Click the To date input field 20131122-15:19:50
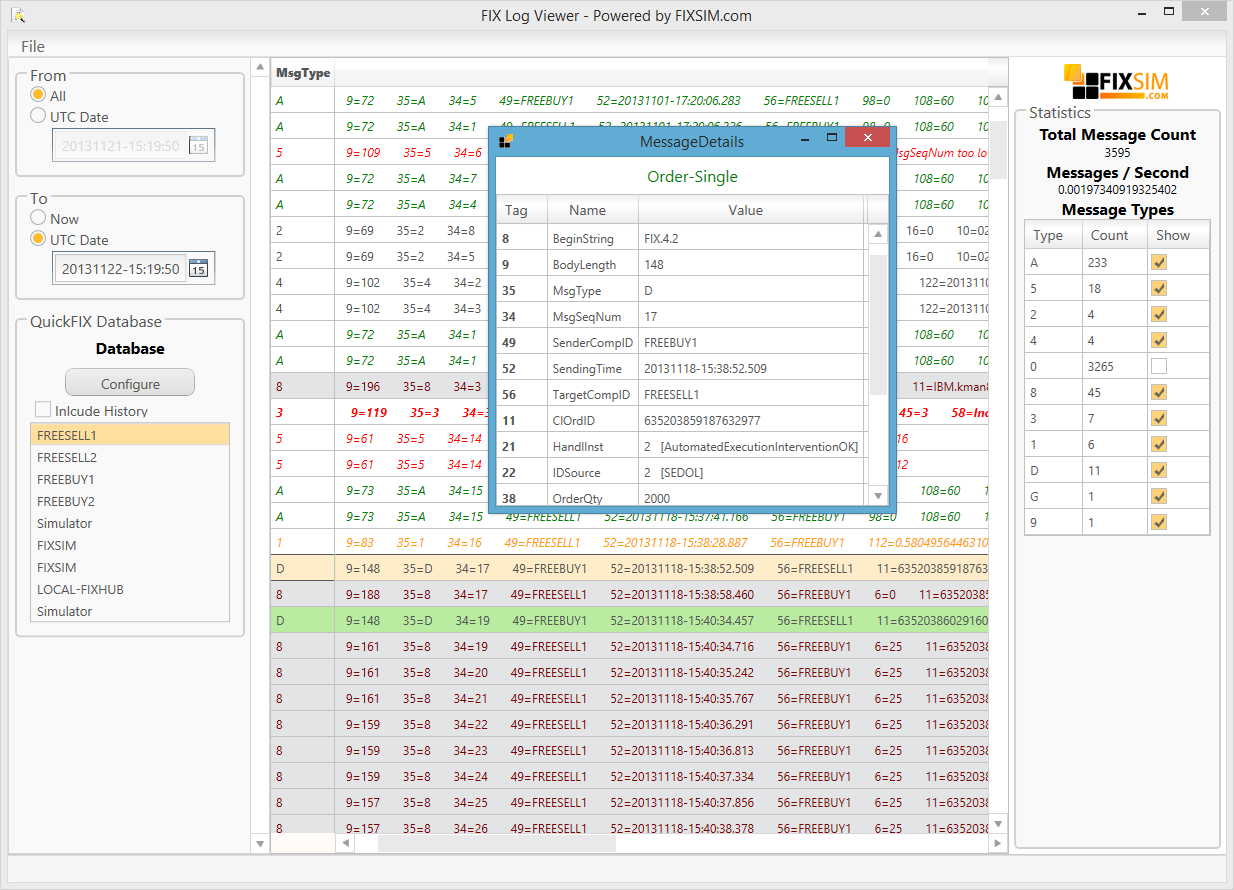1234x890 pixels. [120, 268]
